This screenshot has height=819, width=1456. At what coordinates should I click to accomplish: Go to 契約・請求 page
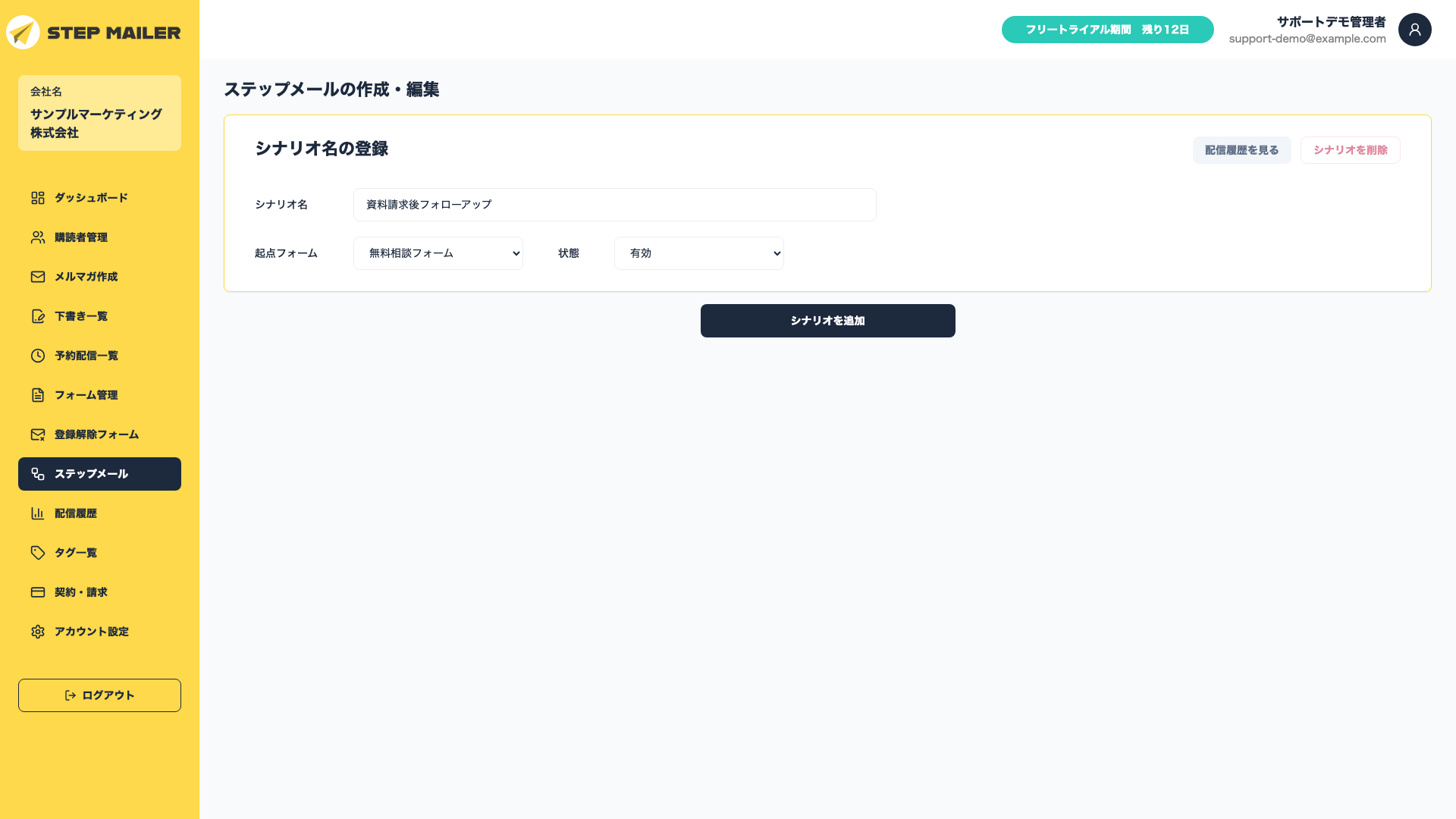[x=99, y=592]
